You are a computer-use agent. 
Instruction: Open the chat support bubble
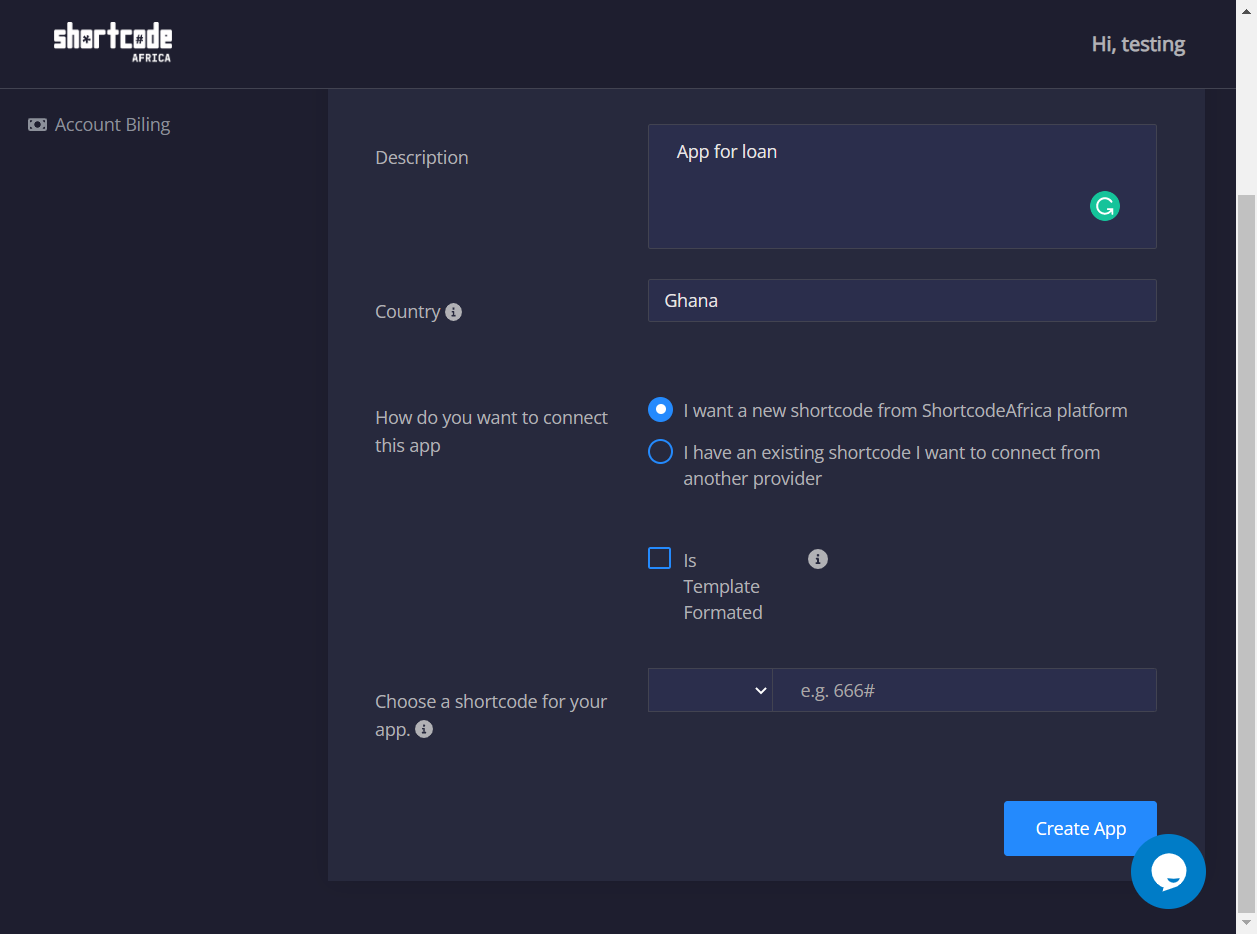coord(1168,871)
